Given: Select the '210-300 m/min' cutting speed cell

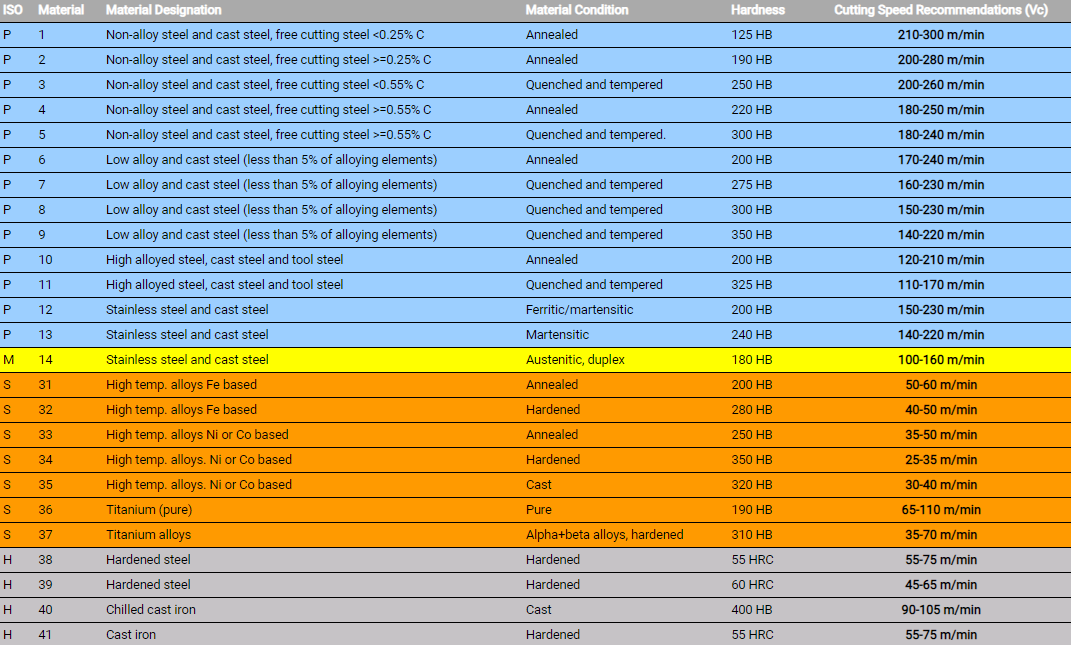Looking at the screenshot, I should tap(941, 35).
